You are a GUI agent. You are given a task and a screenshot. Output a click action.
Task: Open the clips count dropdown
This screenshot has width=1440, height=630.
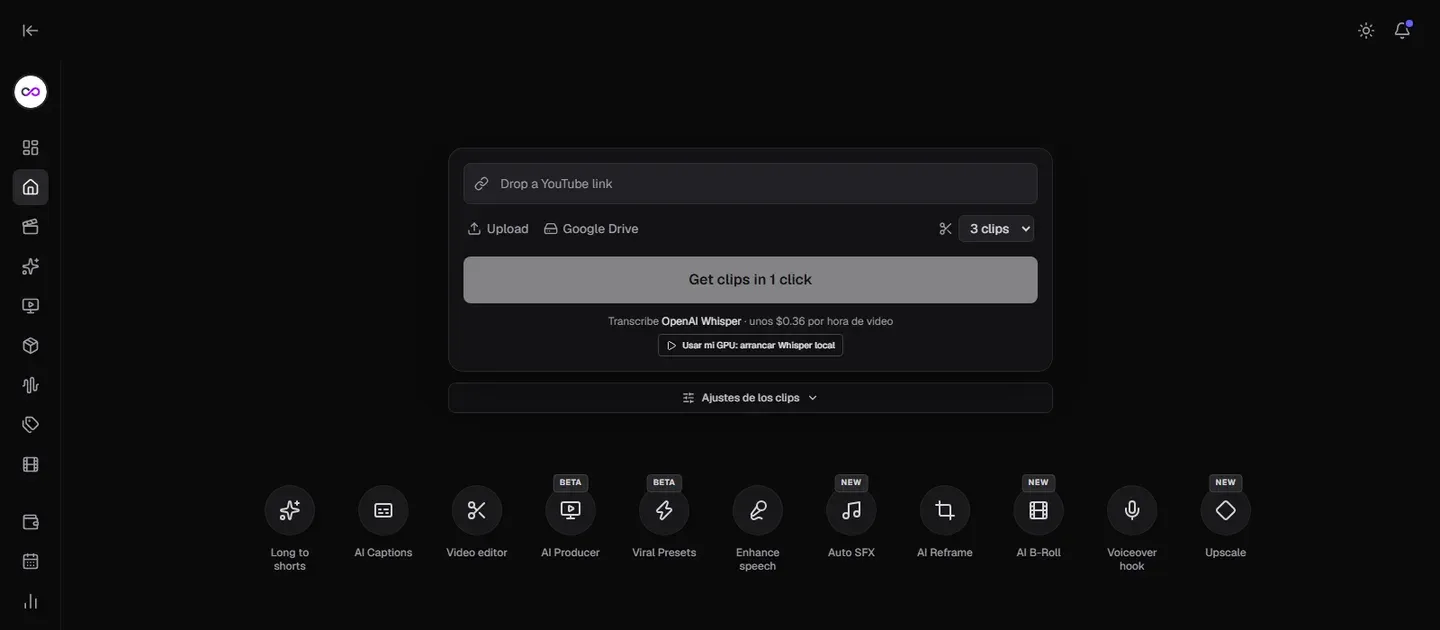tap(996, 229)
